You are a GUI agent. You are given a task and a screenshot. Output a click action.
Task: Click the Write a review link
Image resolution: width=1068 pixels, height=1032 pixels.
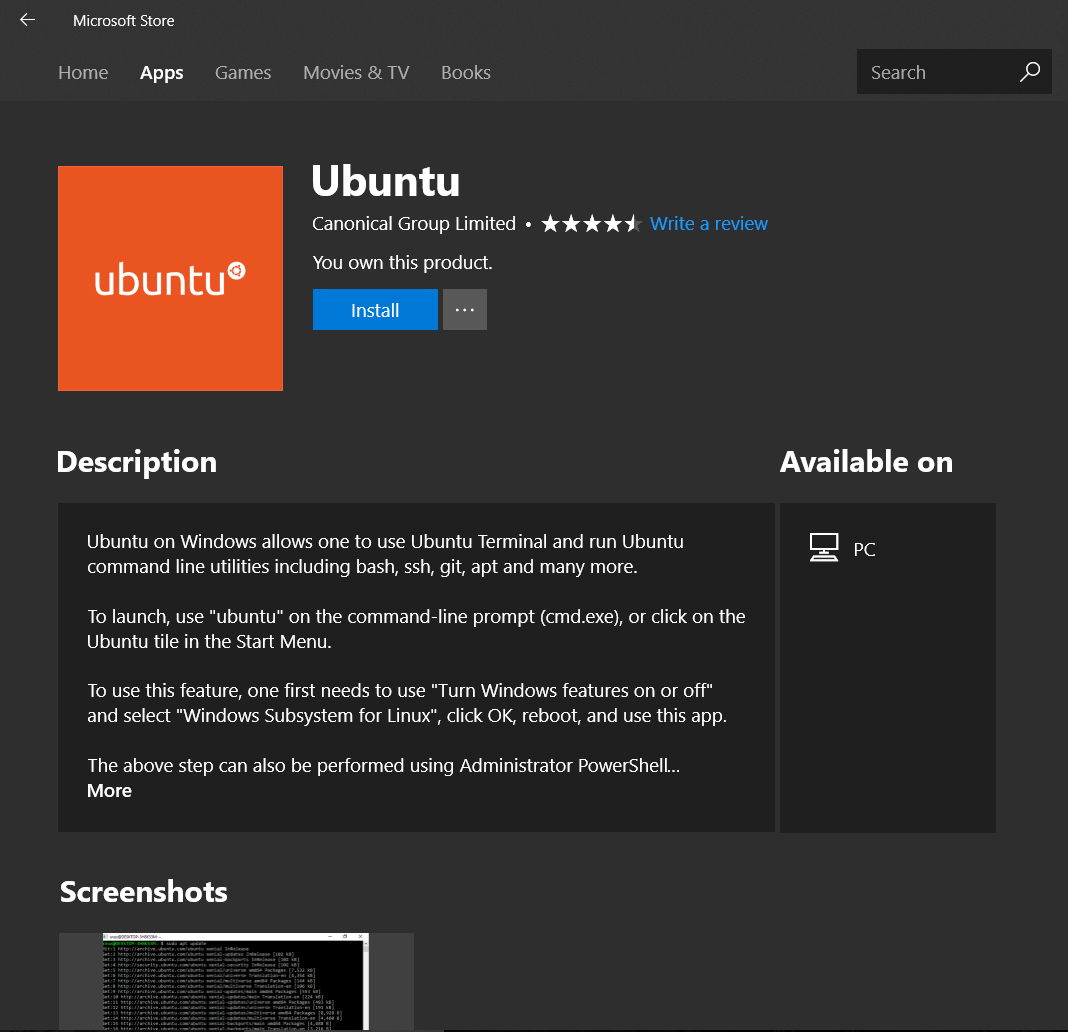click(x=709, y=223)
